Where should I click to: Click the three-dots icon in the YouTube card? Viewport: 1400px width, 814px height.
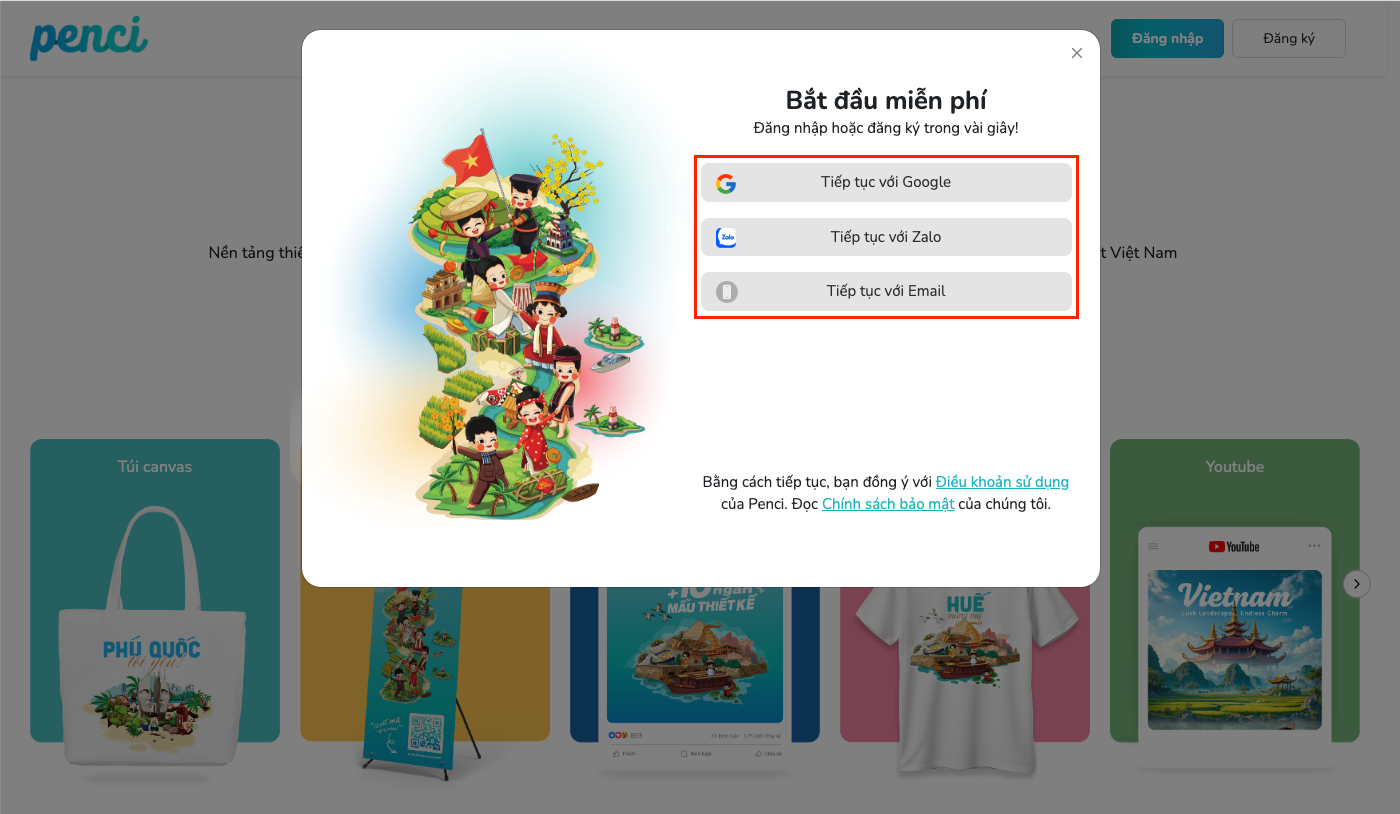pos(1314,546)
